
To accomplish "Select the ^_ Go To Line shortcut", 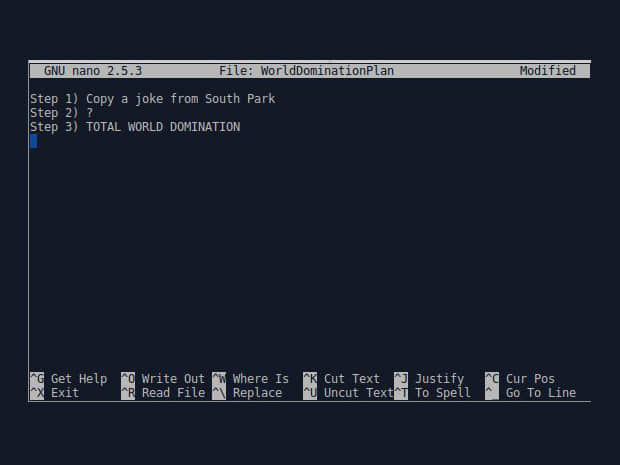I will [x=531, y=393].
